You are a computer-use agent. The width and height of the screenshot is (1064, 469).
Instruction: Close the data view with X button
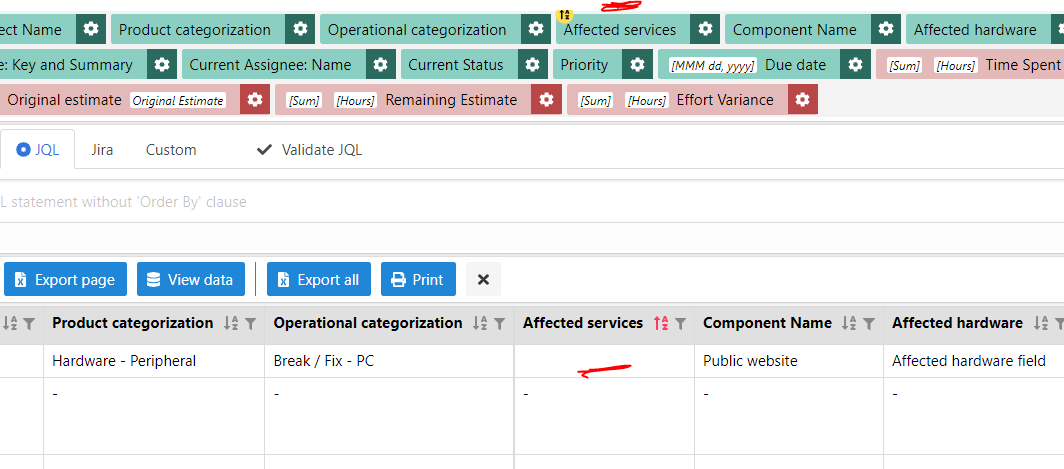tap(483, 279)
